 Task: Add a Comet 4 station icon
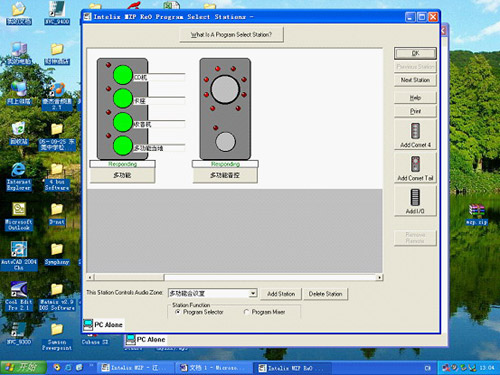(x=415, y=135)
